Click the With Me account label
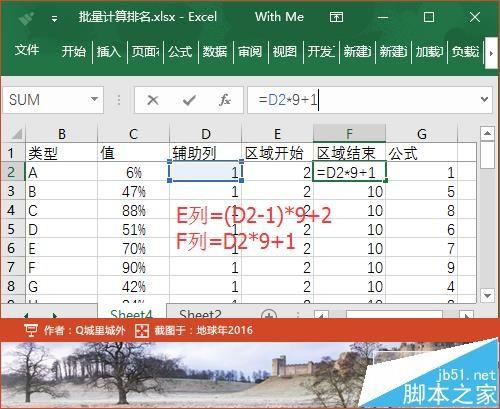Screen dimensions: 500x409 (x=279, y=17)
